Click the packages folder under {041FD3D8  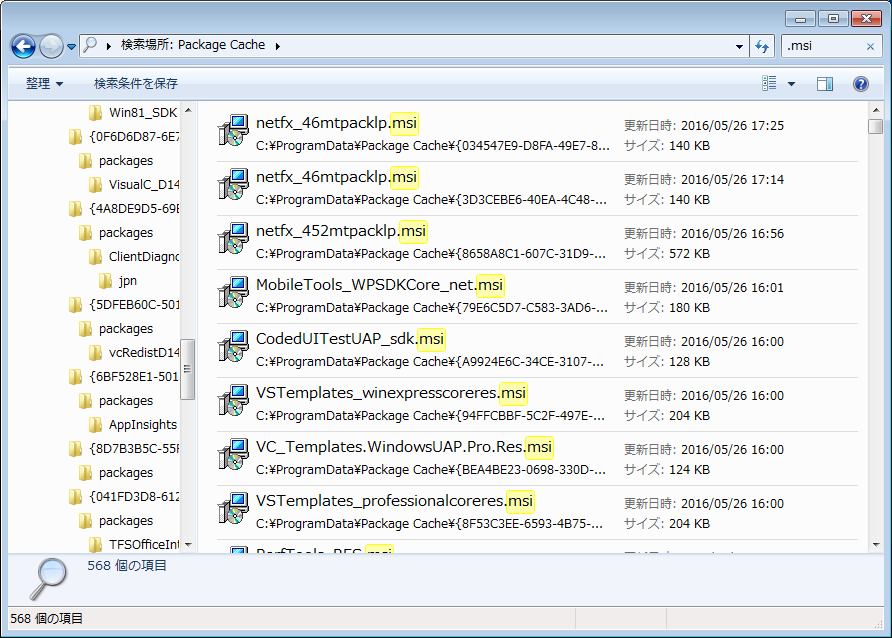(x=116, y=520)
